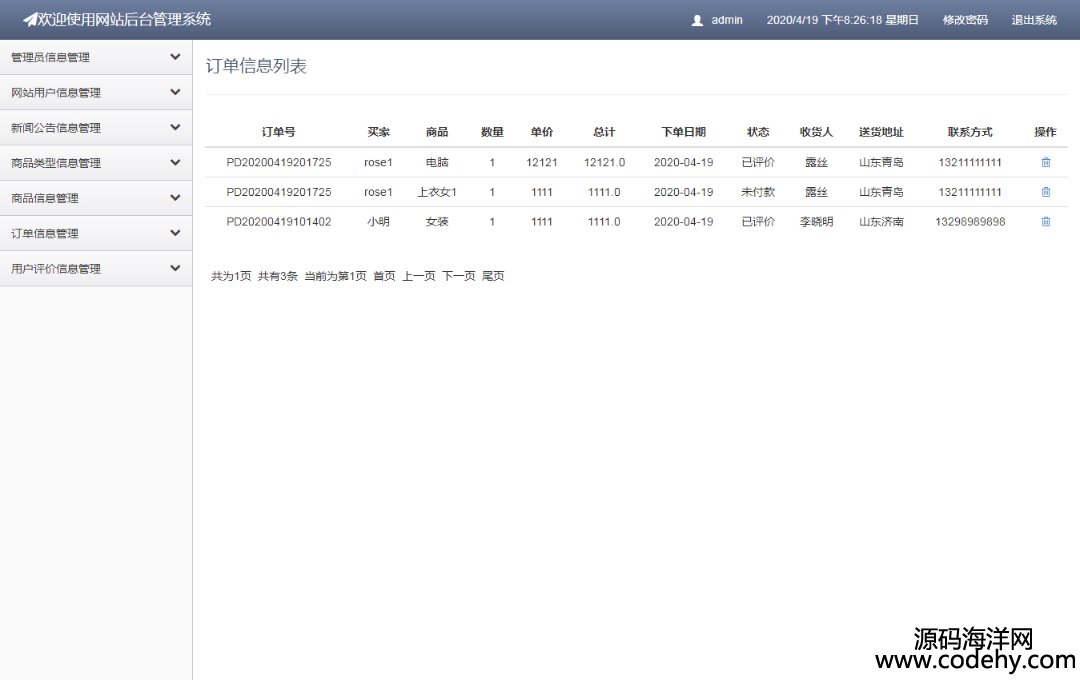Select order number PD20200419101402
The image size is (1080, 680).
pos(278,222)
